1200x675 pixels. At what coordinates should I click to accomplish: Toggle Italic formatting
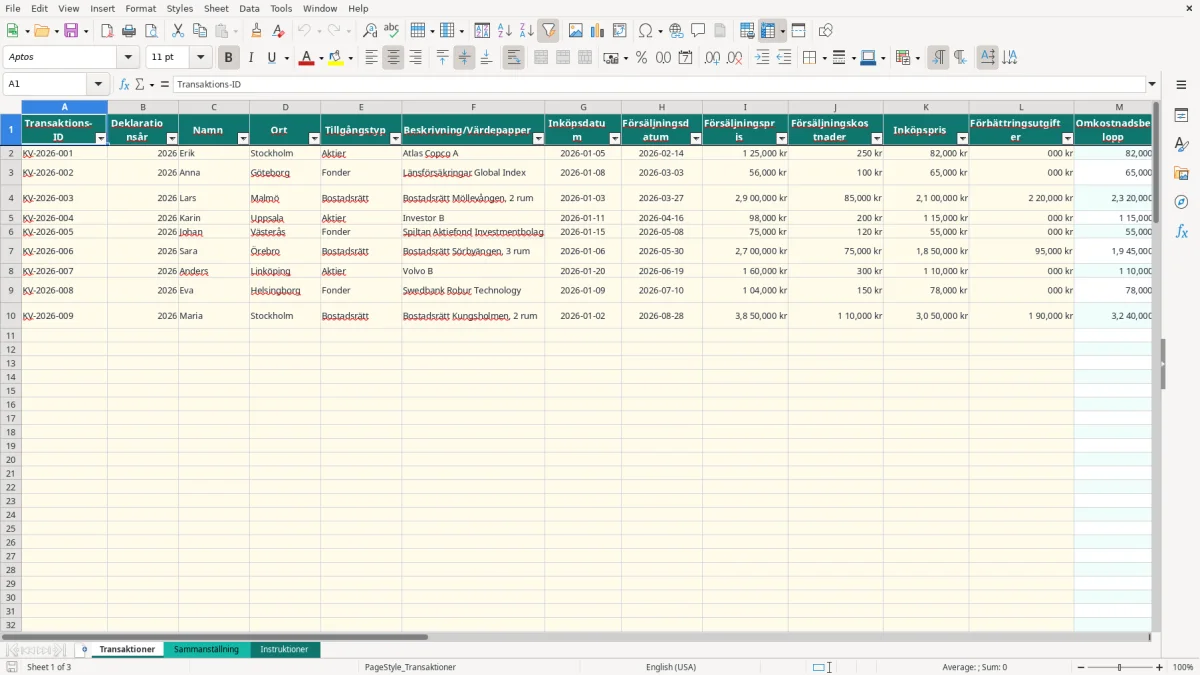(x=250, y=58)
